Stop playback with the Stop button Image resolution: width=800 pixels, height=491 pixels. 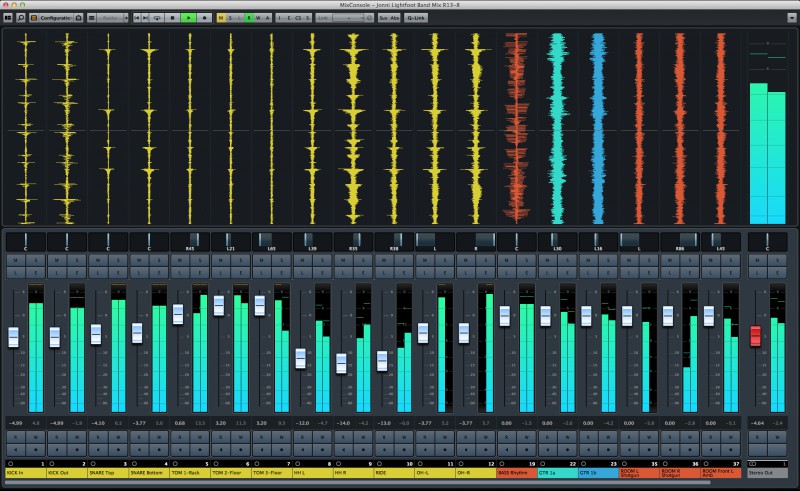[172, 18]
